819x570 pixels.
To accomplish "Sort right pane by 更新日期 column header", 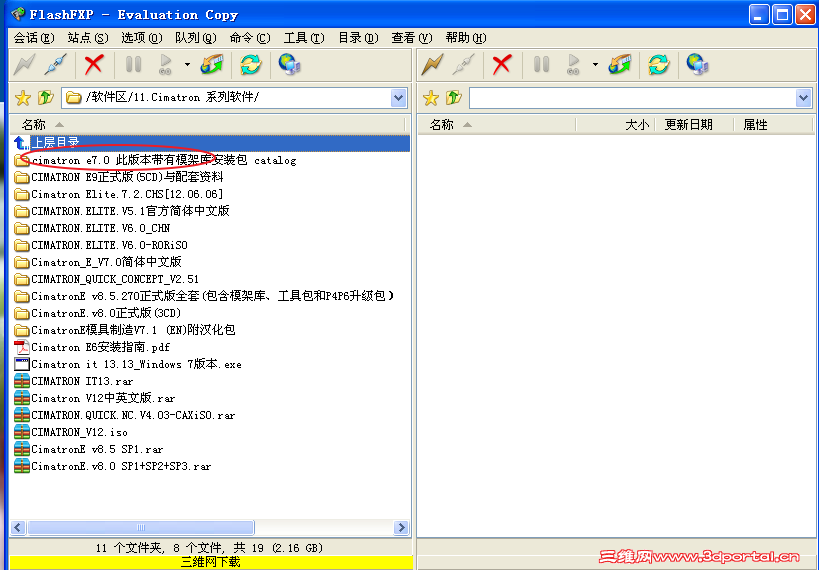I will (x=695, y=124).
